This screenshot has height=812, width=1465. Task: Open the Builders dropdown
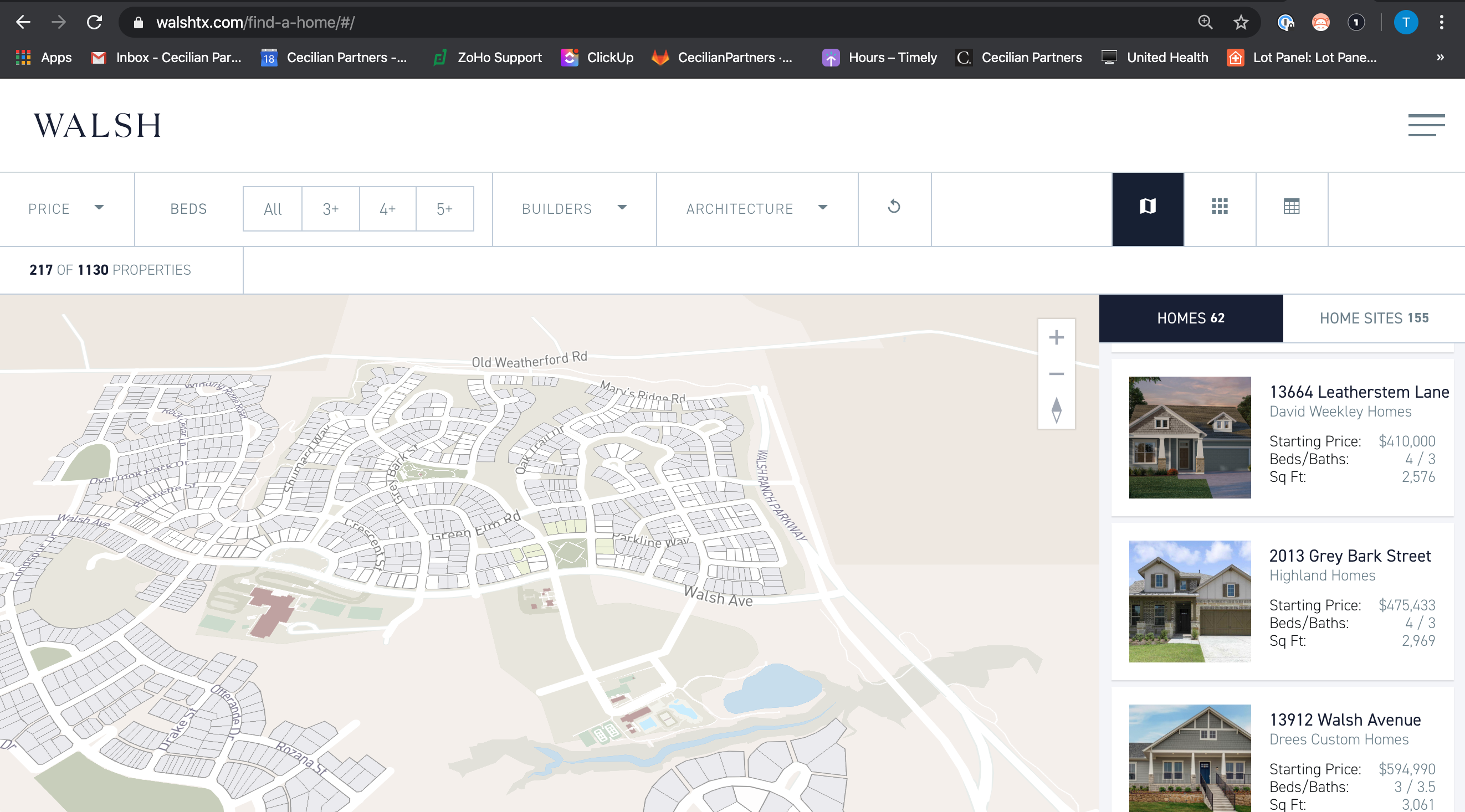click(x=574, y=209)
